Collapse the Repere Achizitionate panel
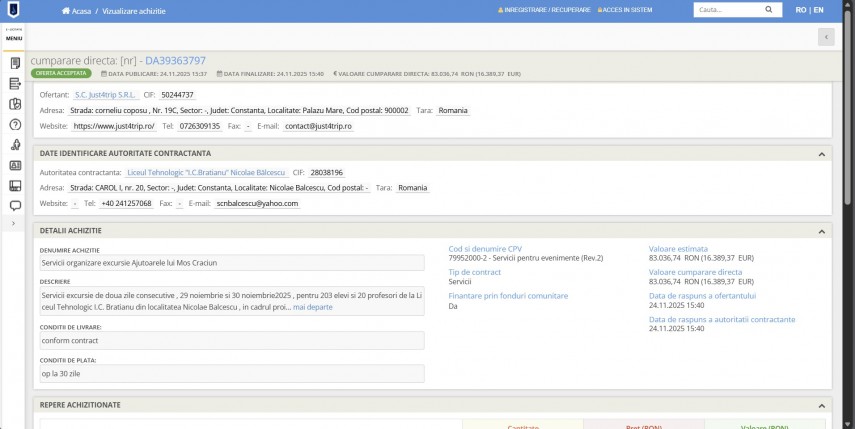 (x=821, y=405)
